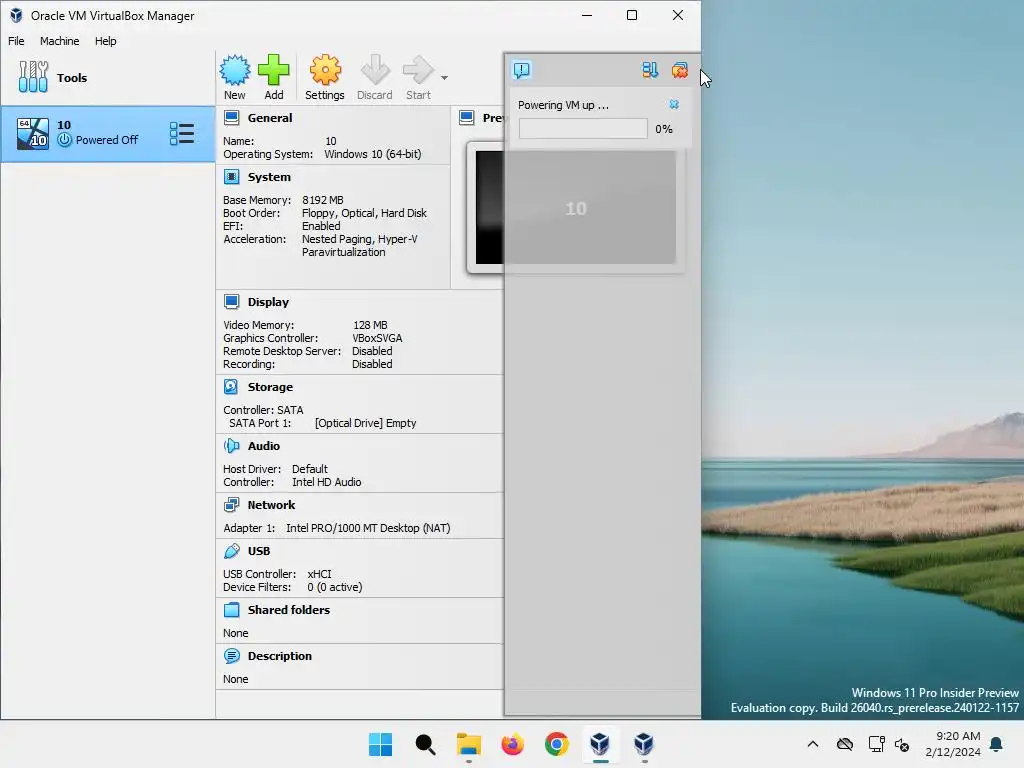1024x768 pixels.
Task: Open taskbar Search magnifier
Action: (x=425, y=744)
